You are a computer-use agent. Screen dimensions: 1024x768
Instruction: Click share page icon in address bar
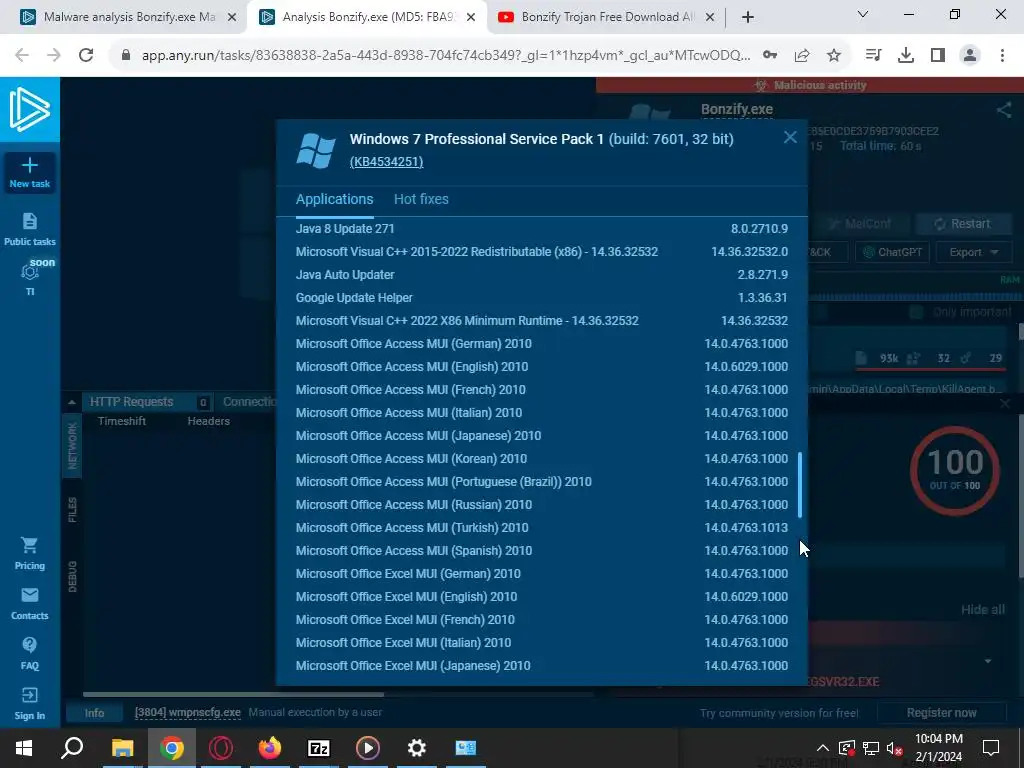pyautogui.click(x=802, y=56)
